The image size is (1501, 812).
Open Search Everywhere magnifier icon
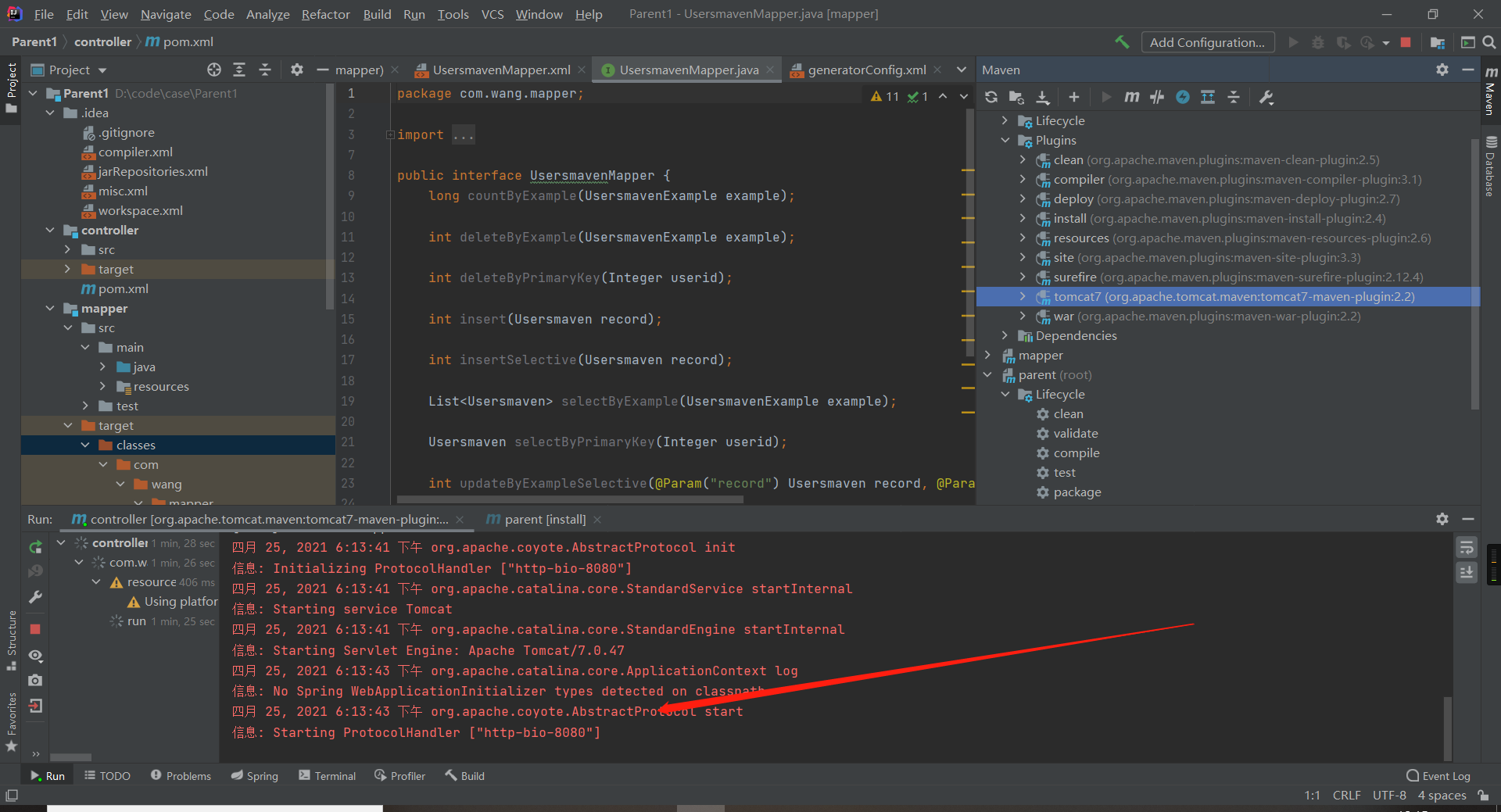[1489, 42]
